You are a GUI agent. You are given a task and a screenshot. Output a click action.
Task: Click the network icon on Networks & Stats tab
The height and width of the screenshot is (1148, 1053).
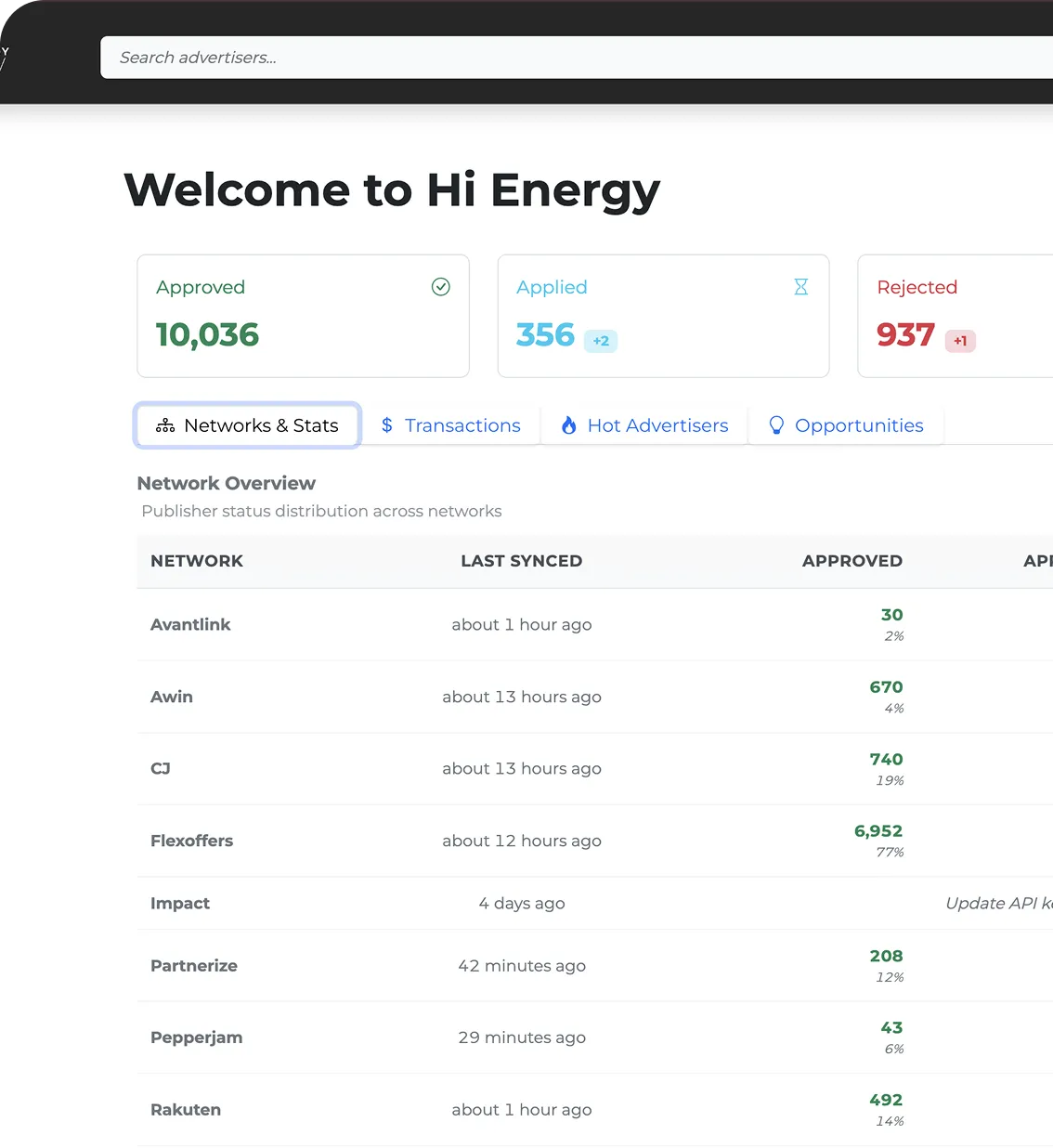[165, 425]
